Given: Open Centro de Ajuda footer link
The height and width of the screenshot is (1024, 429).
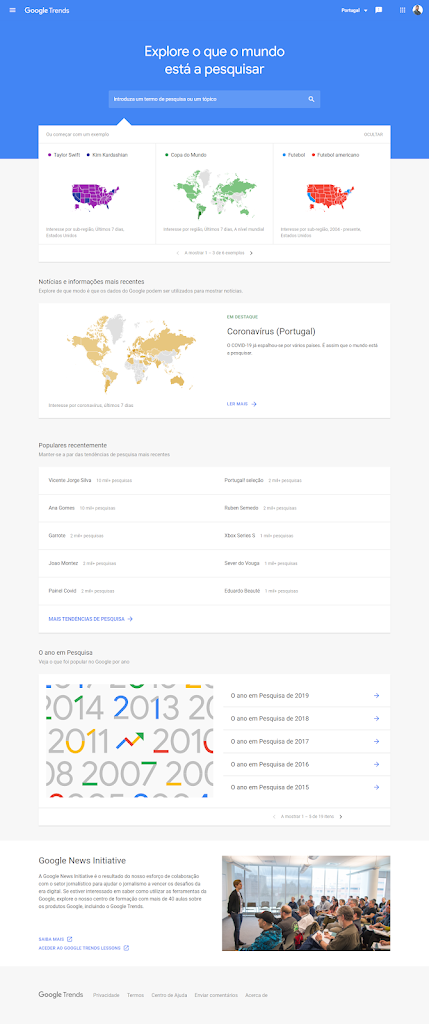Looking at the screenshot, I should pos(169,995).
